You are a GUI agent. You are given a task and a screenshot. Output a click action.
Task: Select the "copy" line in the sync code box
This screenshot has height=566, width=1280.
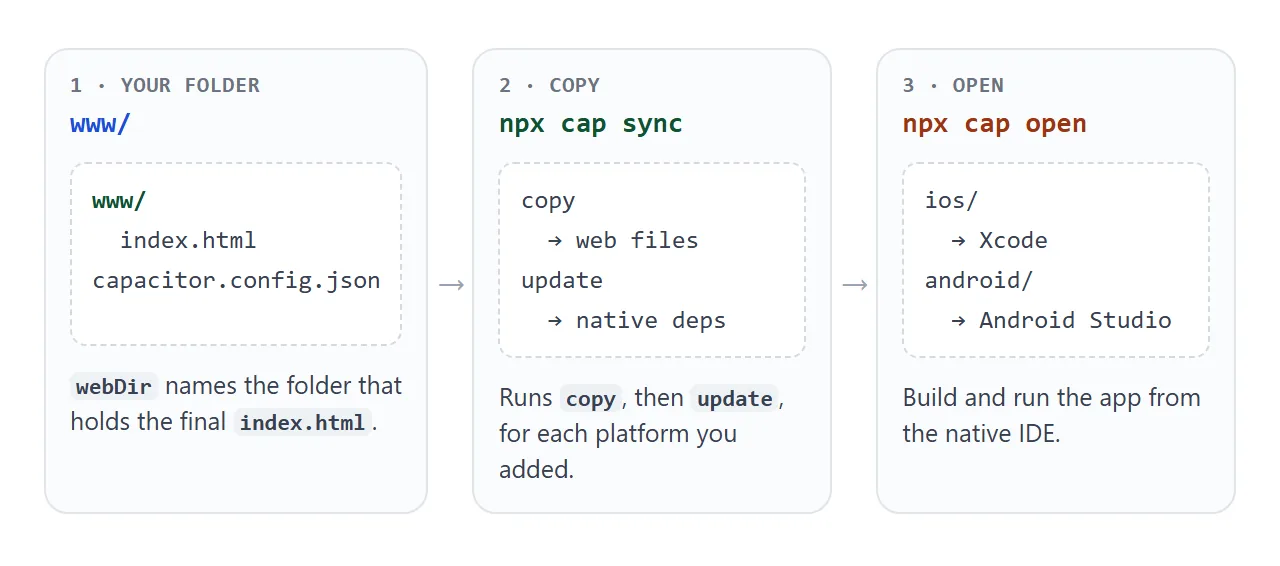coord(548,201)
